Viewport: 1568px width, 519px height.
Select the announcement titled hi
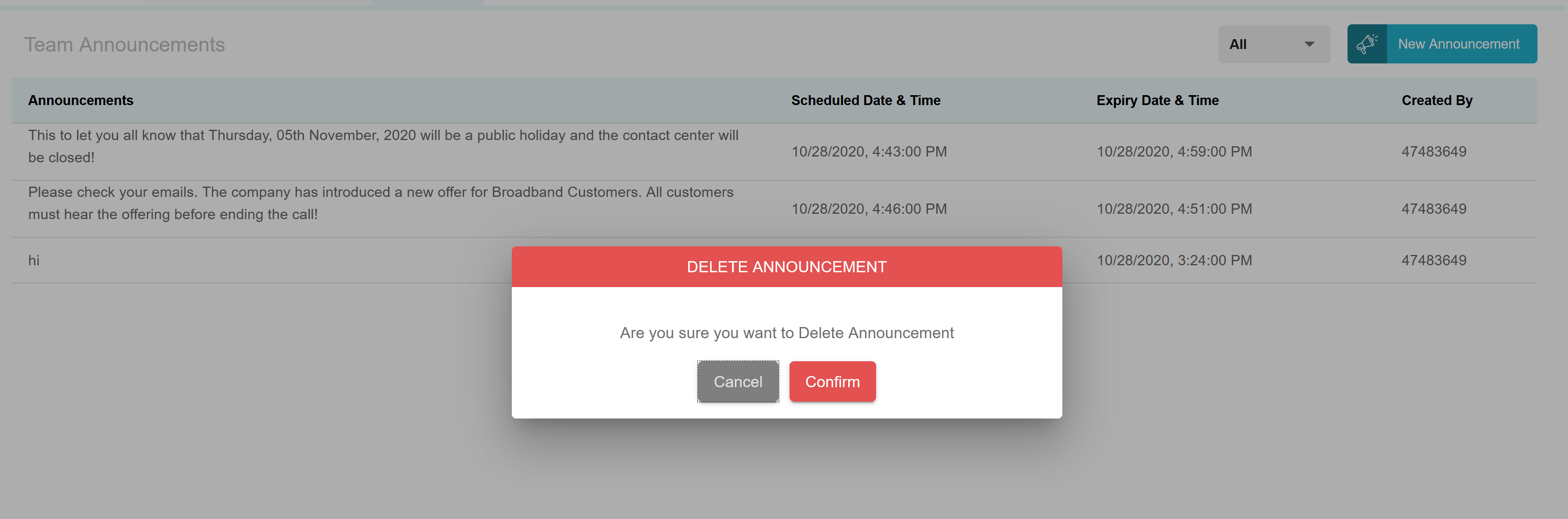[35, 260]
